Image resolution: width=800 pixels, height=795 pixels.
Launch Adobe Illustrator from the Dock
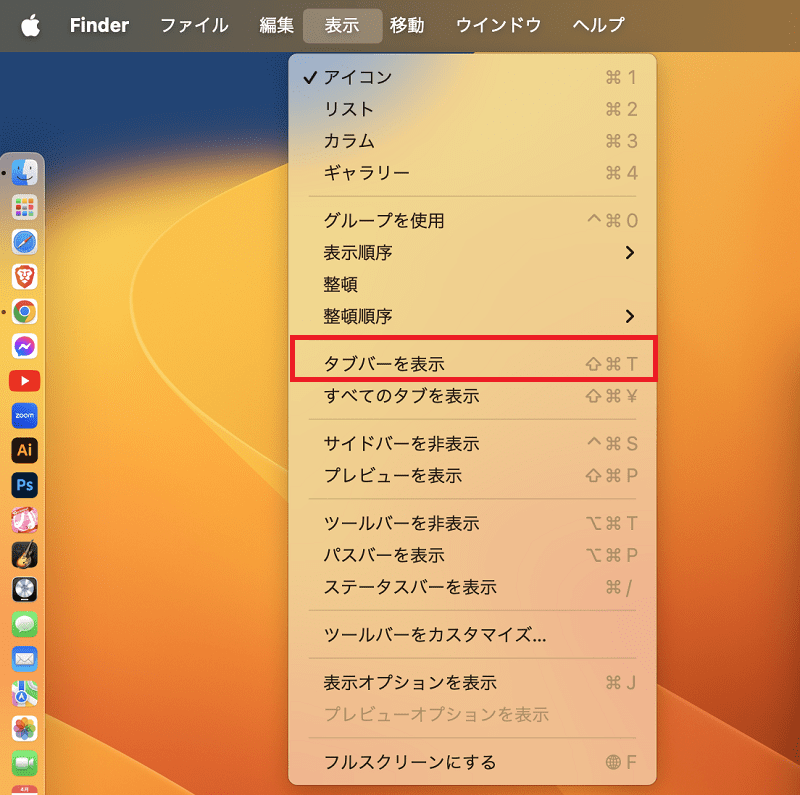pyautogui.click(x=24, y=450)
